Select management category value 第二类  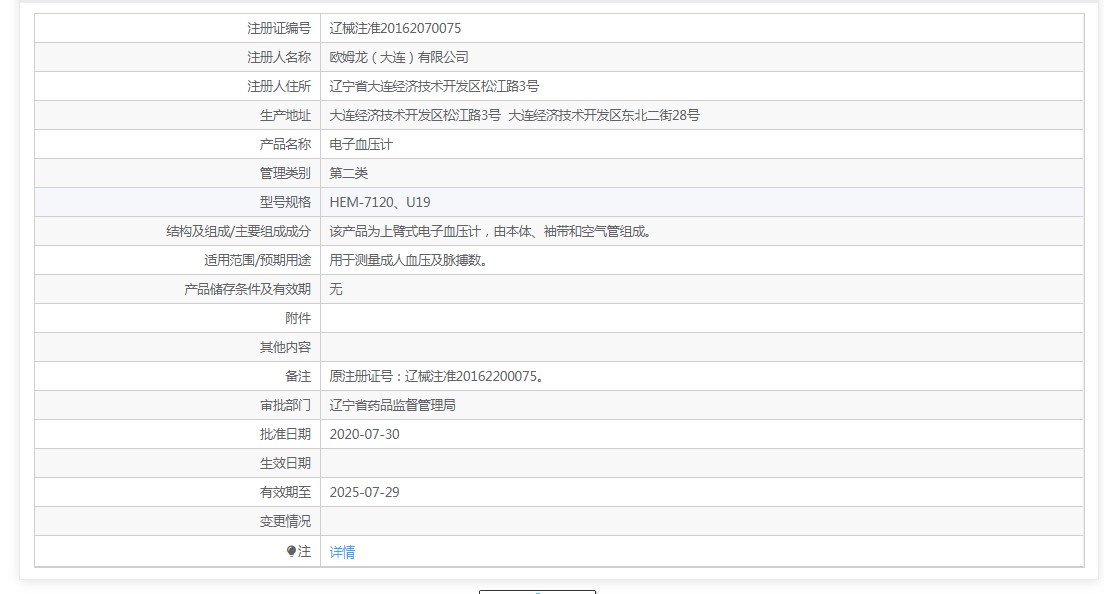349,173
